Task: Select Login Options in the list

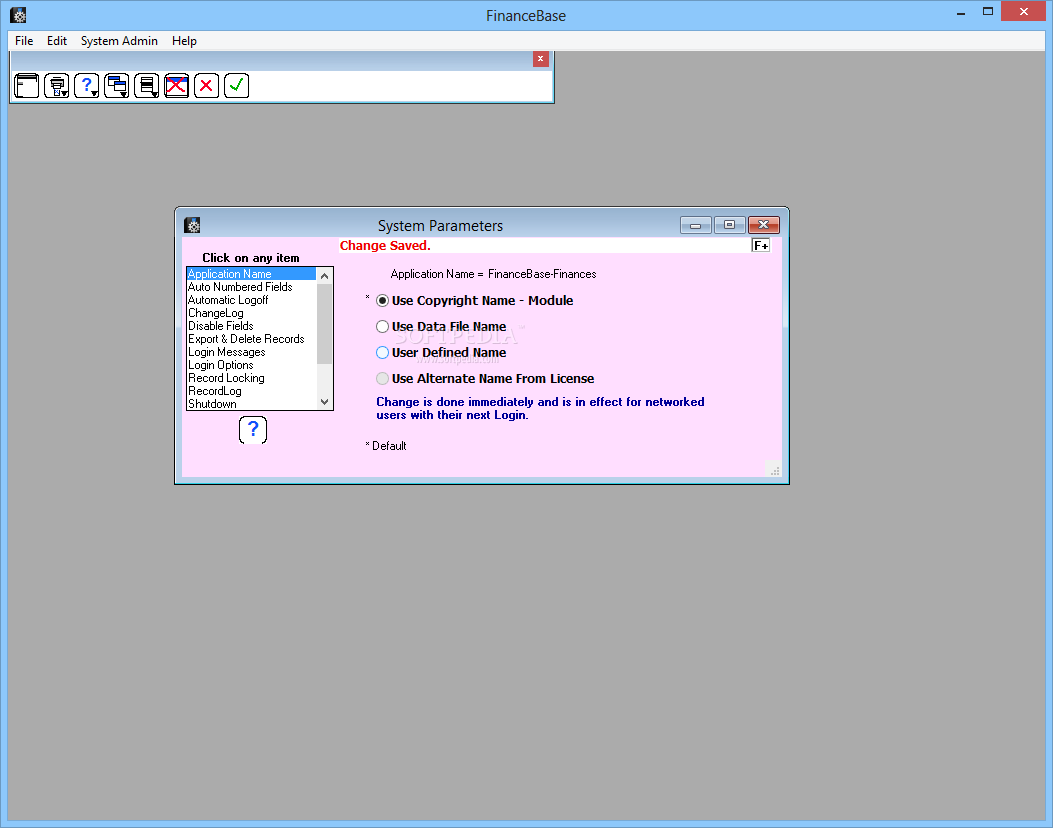Action: [251, 365]
